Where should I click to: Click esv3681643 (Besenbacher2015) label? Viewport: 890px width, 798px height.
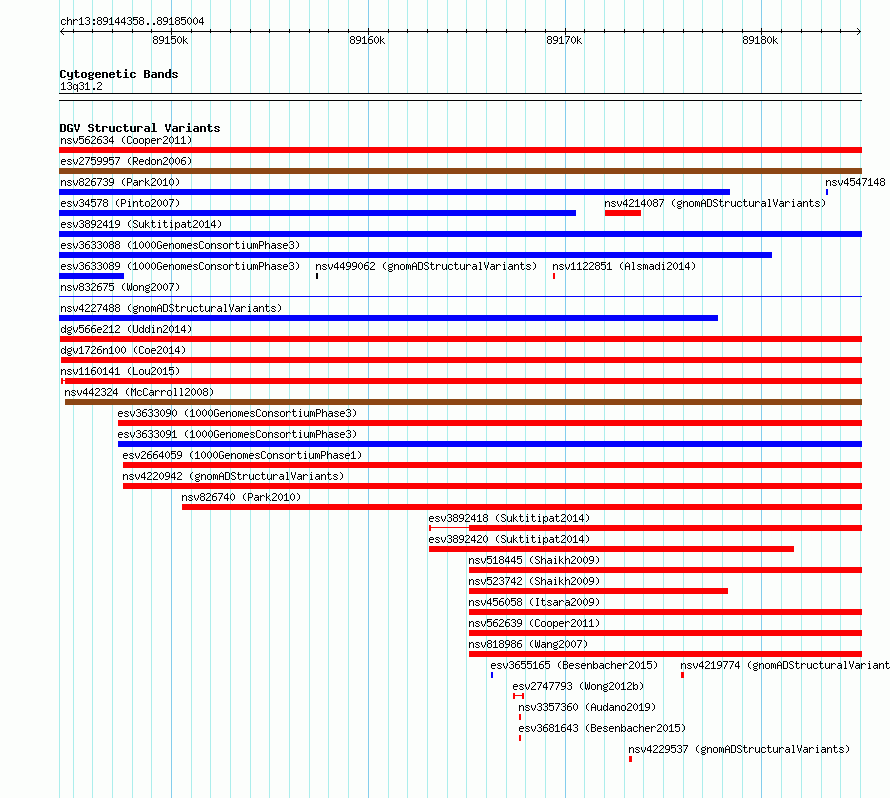click(x=602, y=728)
